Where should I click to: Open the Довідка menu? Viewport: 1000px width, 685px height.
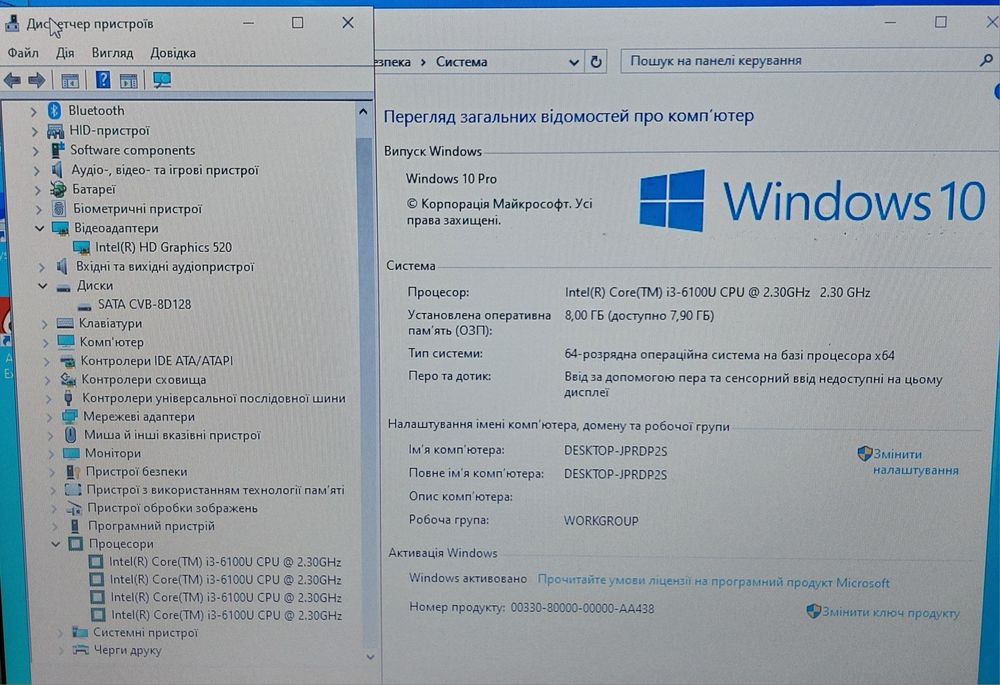(x=173, y=53)
